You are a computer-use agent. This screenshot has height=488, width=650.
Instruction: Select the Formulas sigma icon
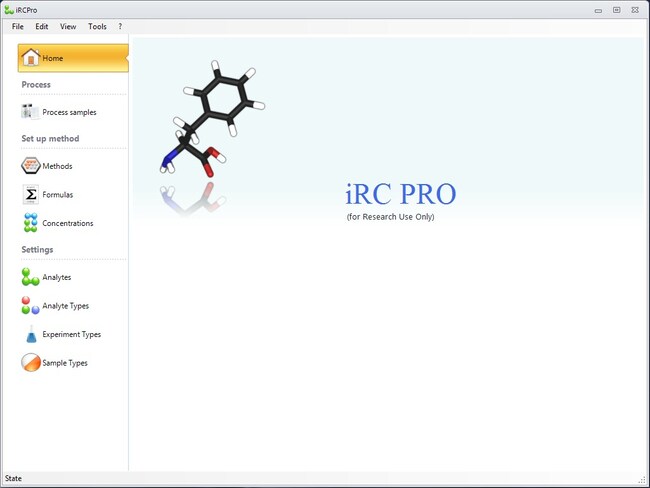click(x=31, y=194)
